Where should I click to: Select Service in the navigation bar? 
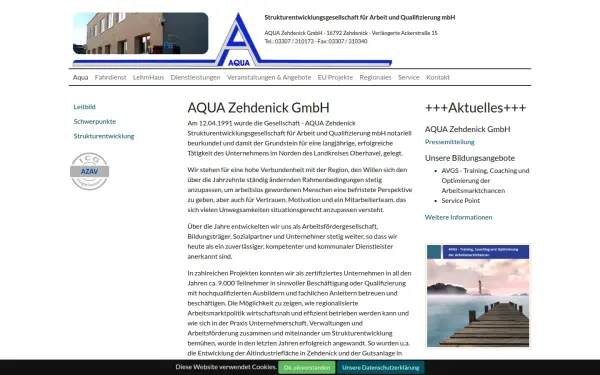[409, 77]
